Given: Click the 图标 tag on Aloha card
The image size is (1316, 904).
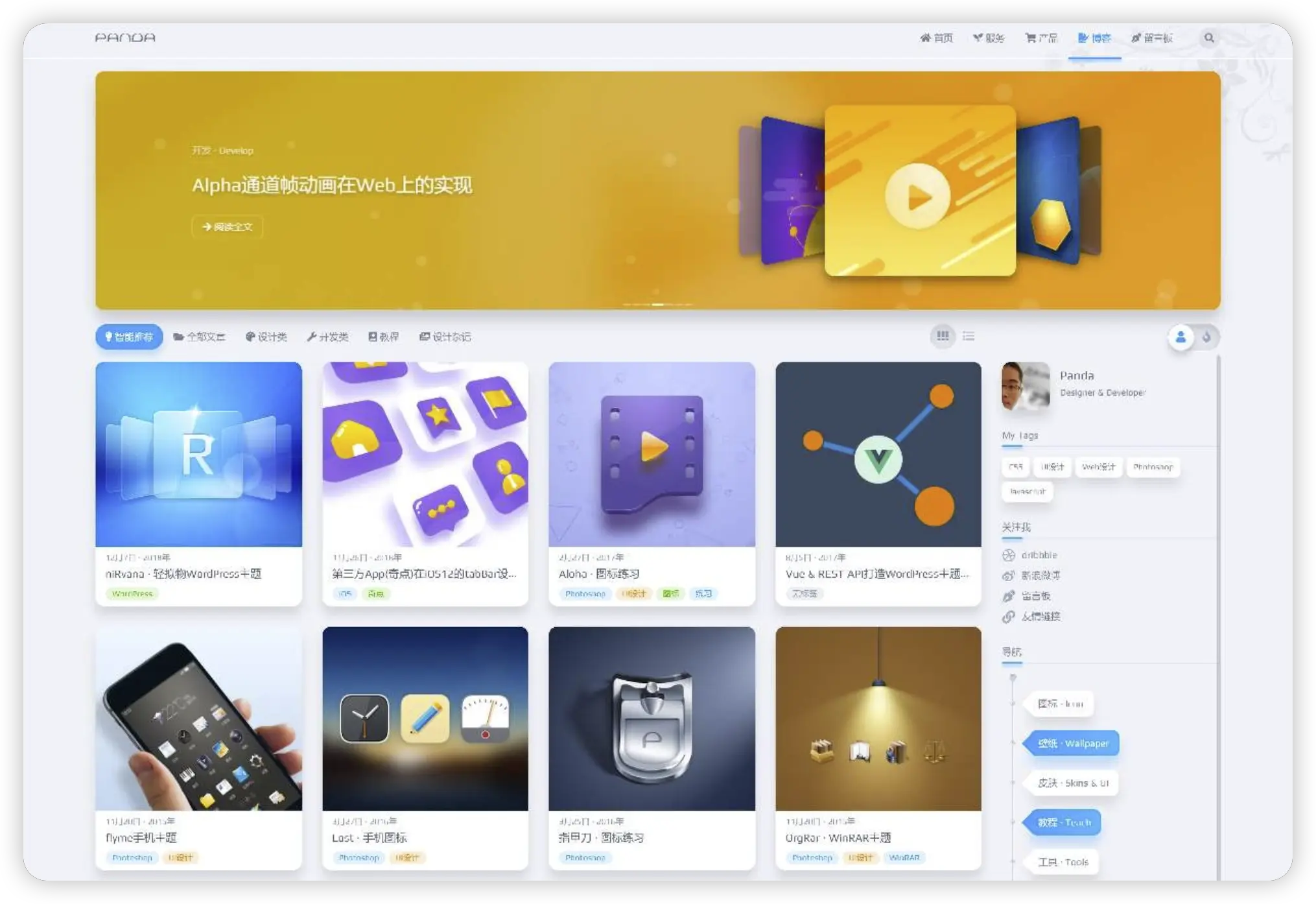Looking at the screenshot, I should [671, 593].
